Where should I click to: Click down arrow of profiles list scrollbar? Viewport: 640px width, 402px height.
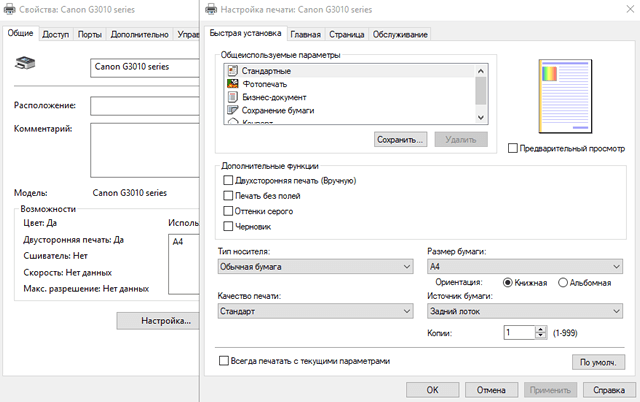pos(481,118)
